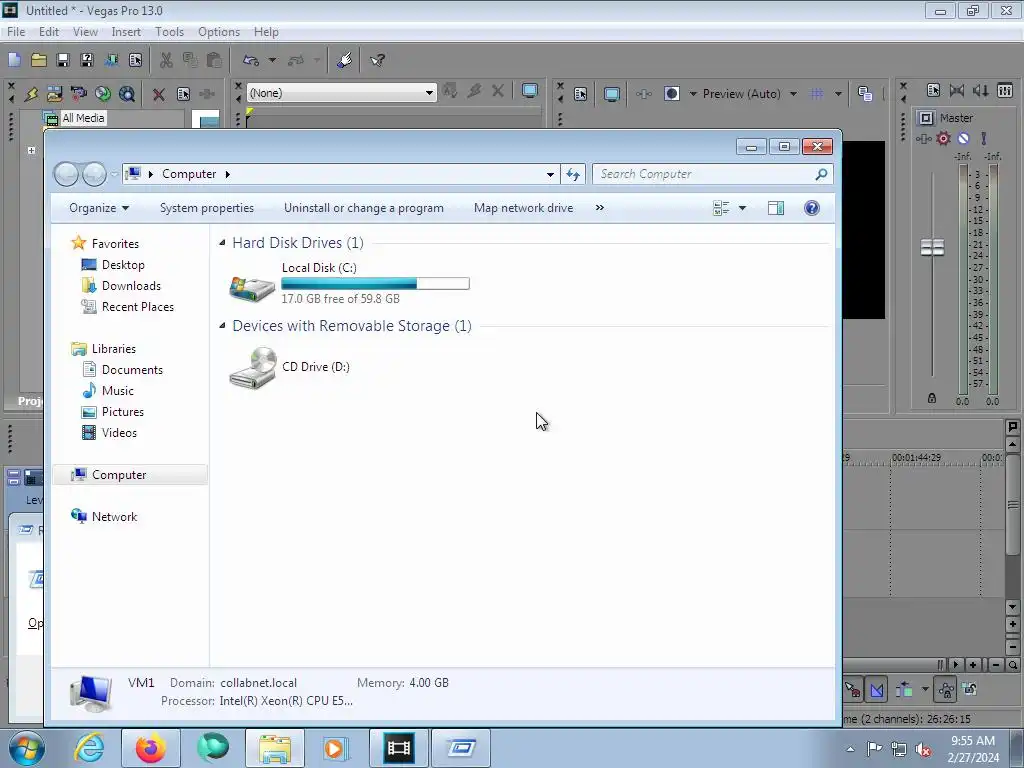Open the View menu
This screenshot has height=768, width=1024.
tap(85, 32)
